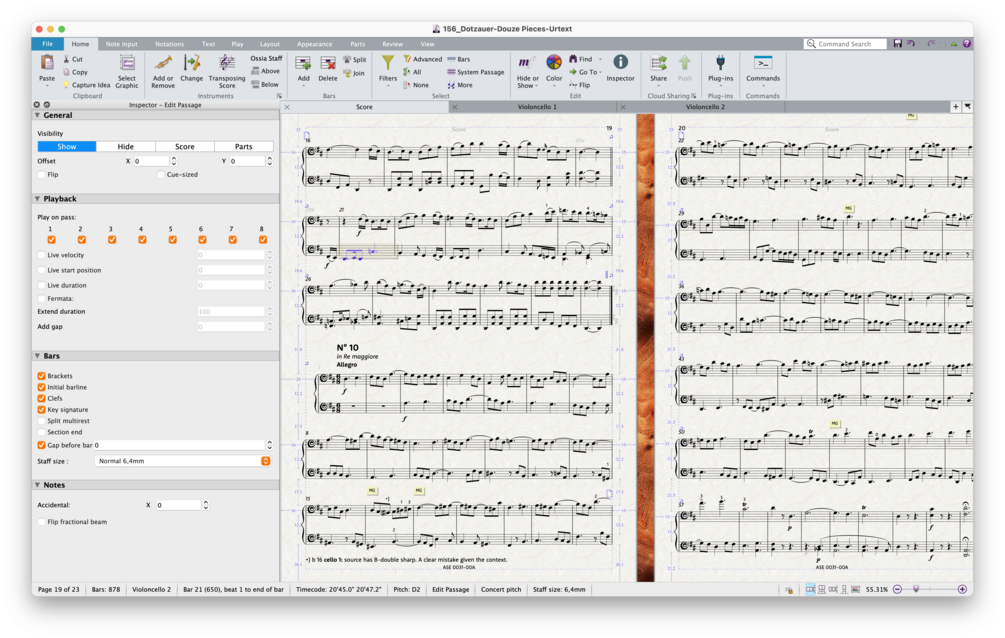1005x638 pixels.
Task: Open the Share tool in Cloud Sharing
Action: click(x=659, y=64)
